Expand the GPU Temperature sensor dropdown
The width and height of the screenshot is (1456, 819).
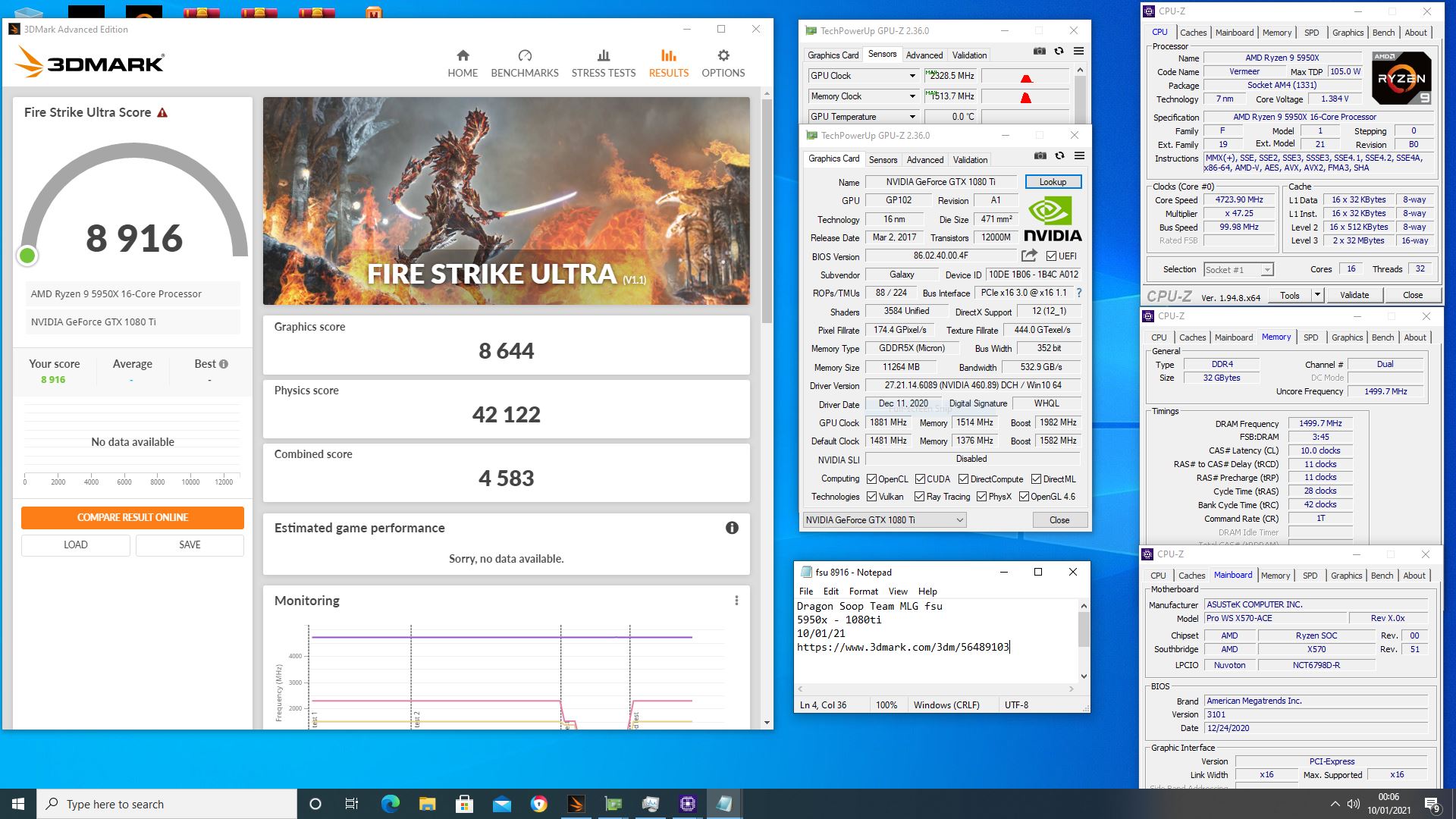912,117
